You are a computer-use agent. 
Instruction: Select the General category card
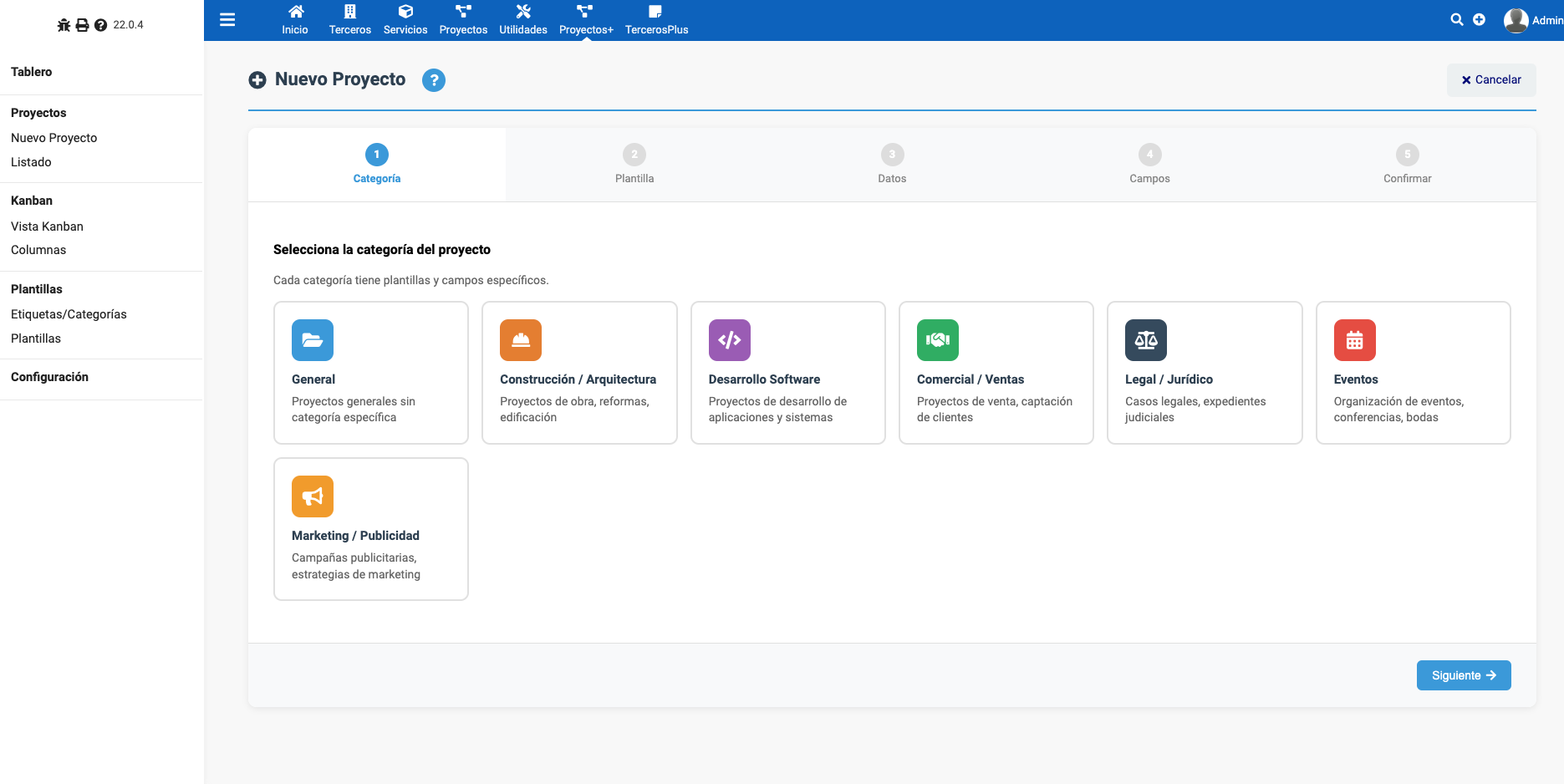tap(370, 373)
